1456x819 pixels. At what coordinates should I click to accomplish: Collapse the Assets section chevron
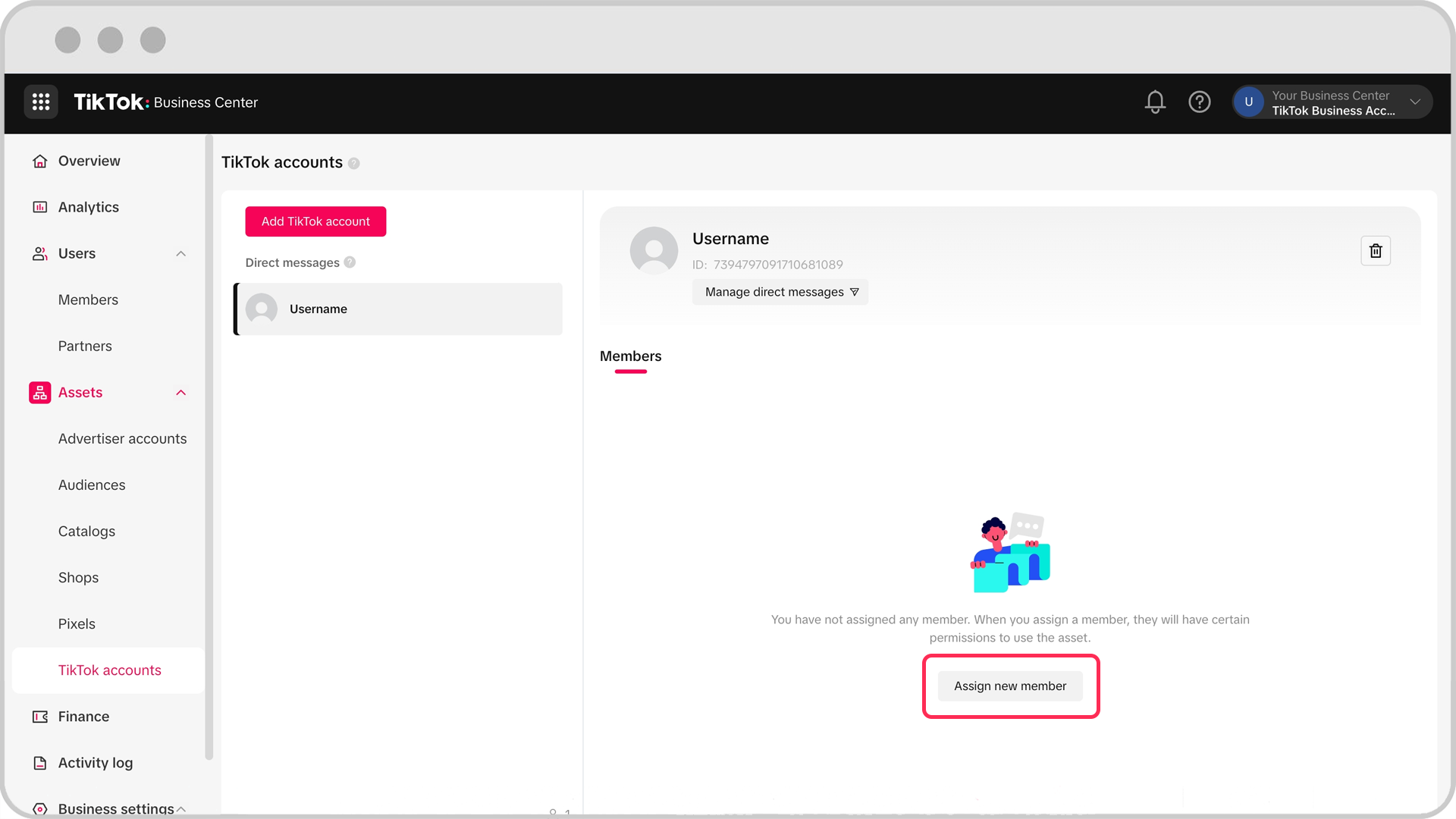180,392
